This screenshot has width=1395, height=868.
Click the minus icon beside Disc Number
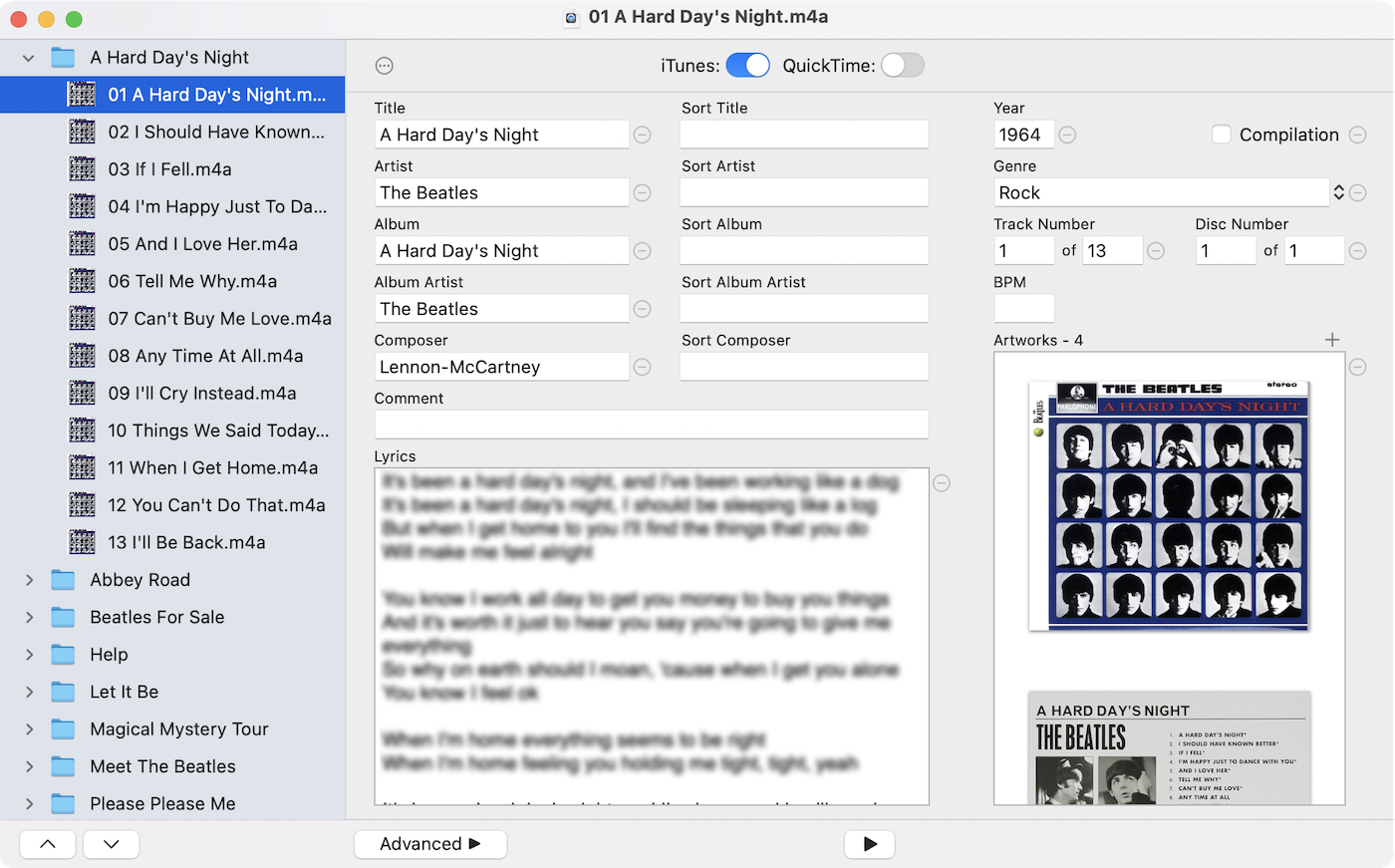pyautogui.click(x=1357, y=251)
